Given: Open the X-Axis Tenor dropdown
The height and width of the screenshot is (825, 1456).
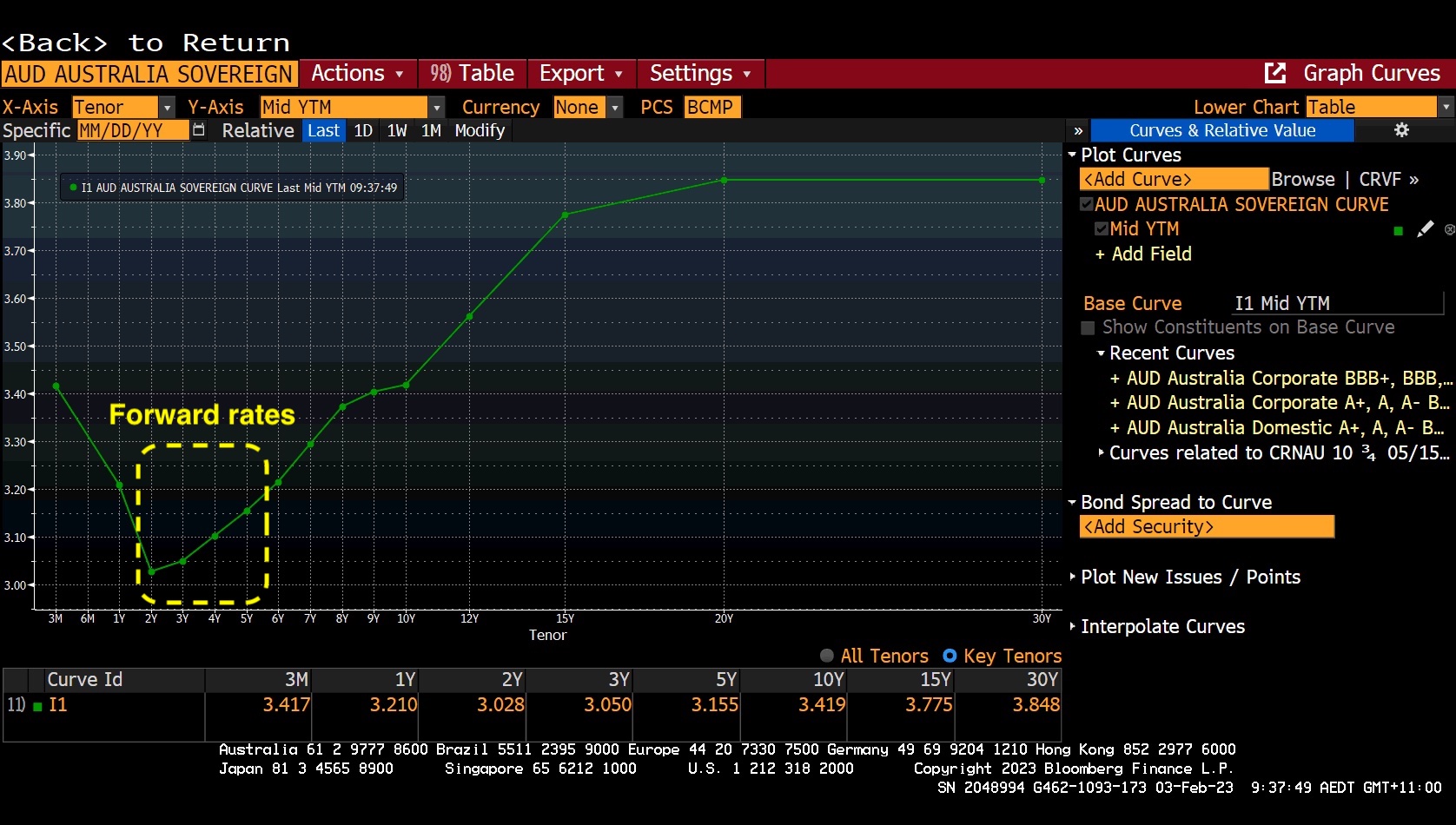Looking at the screenshot, I should (x=167, y=107).
